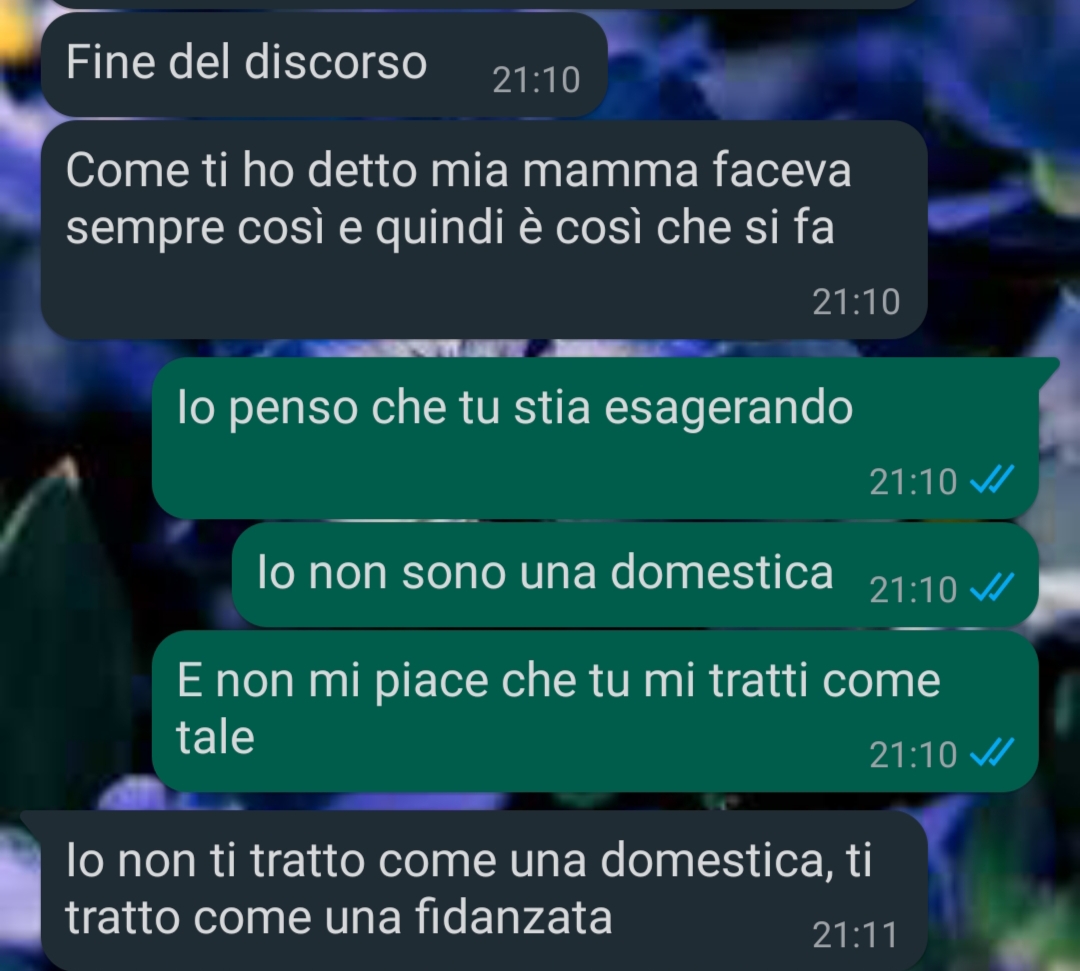Click timestamp on "Io penso che tu stia esagerando"

tap(913, 481)
